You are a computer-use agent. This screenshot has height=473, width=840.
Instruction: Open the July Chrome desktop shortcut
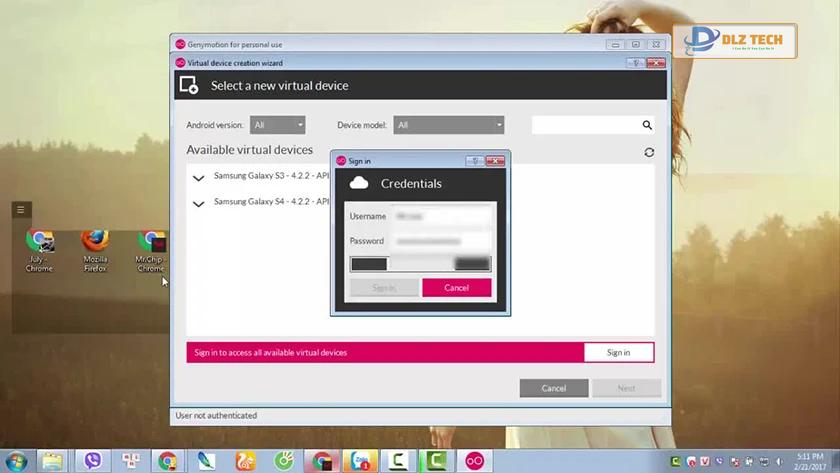click(39, 251)
